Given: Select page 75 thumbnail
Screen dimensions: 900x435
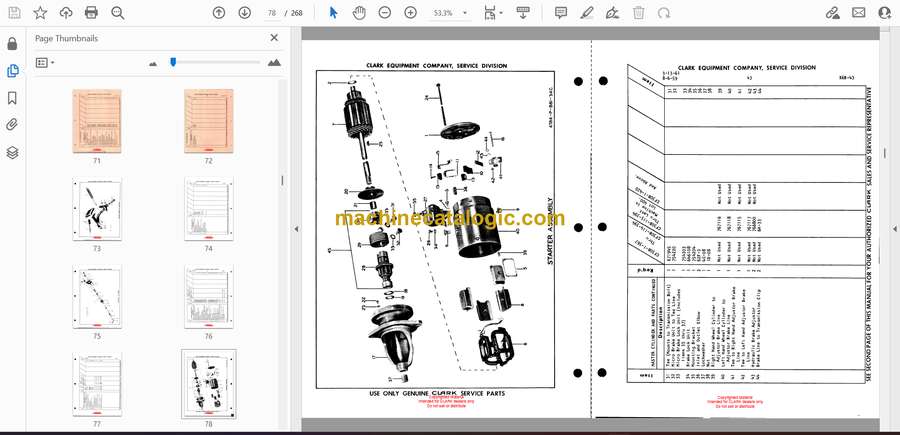Looking at the screenshot, I should pyautogui.click(x=96, y=297).
